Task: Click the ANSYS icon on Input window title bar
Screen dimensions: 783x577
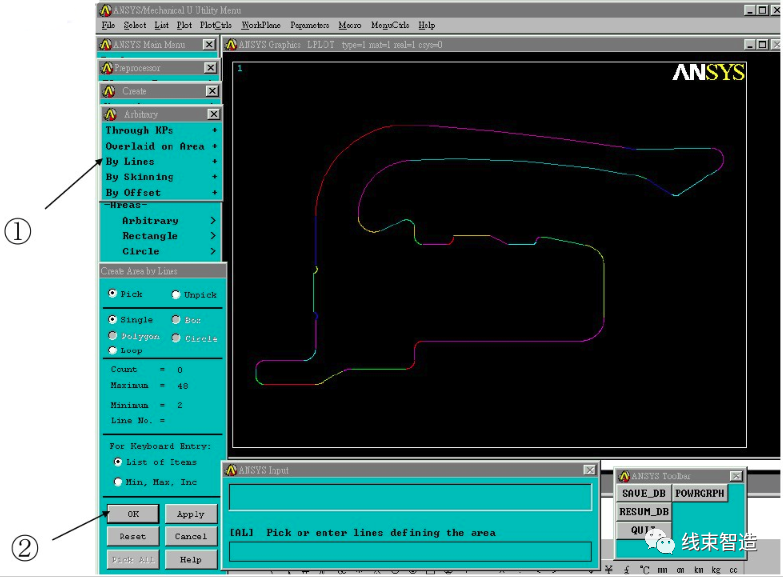Action: [230, 470]
